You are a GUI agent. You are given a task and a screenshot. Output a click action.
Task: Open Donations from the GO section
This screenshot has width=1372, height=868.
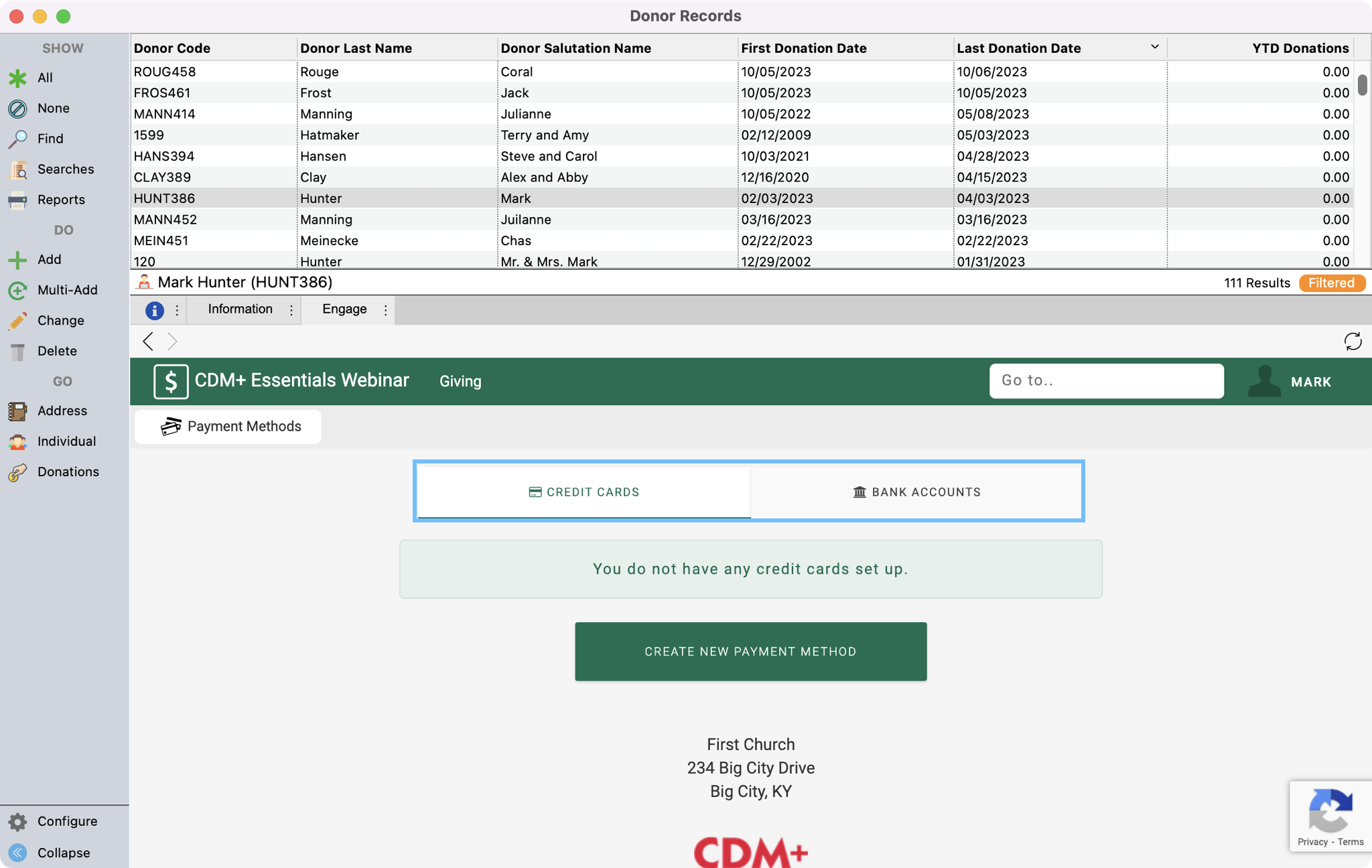coord(17,472)
